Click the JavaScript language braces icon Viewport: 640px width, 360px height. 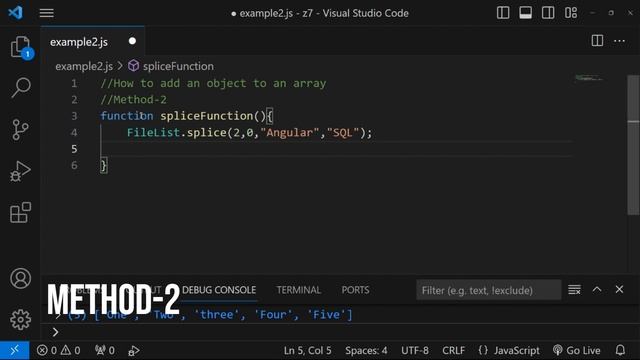coord(483,350)
